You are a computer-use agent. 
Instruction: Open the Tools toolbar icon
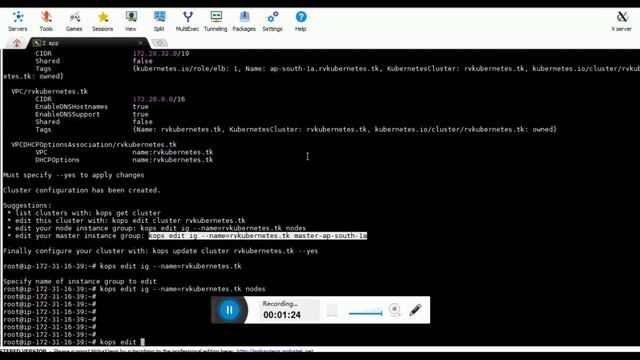point(46,21)
